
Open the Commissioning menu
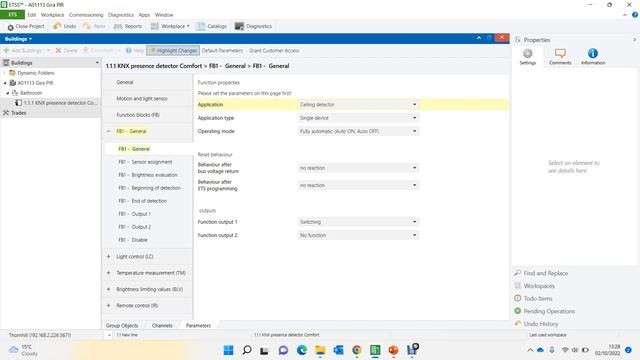[x=86, y=15]
